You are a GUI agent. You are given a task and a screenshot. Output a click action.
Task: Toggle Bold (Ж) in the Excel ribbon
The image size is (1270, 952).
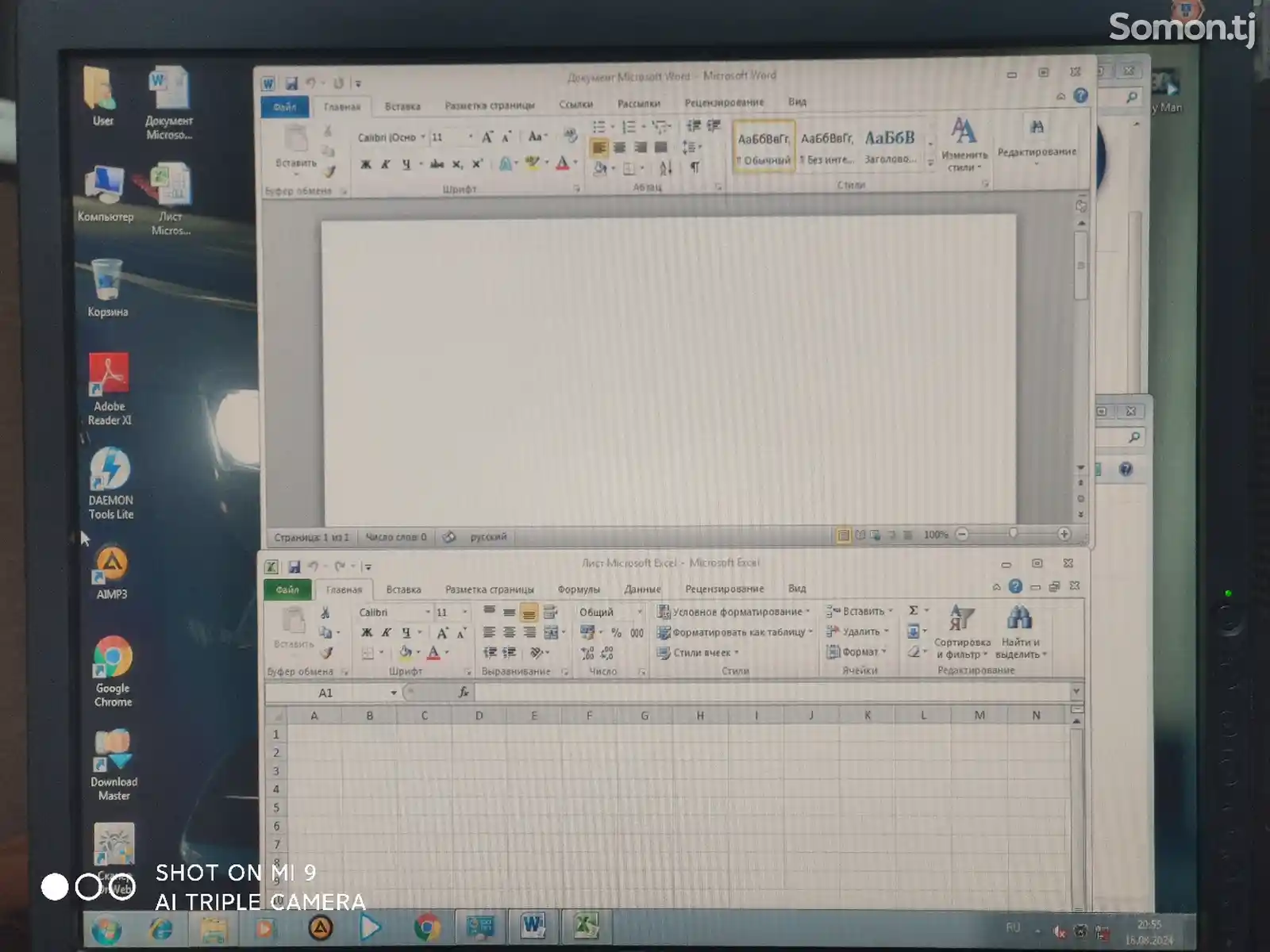click(366, 632)
